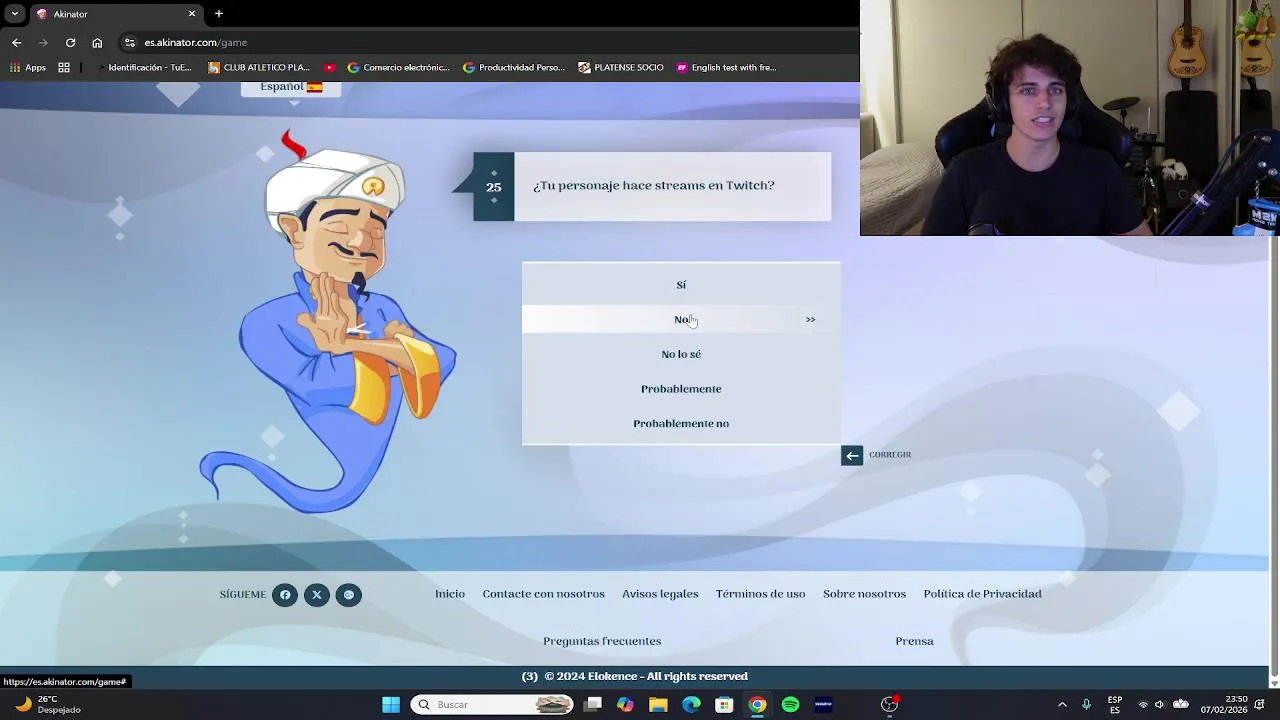
Task: Open Task View on the taskbar
Action: coord(593,705)
